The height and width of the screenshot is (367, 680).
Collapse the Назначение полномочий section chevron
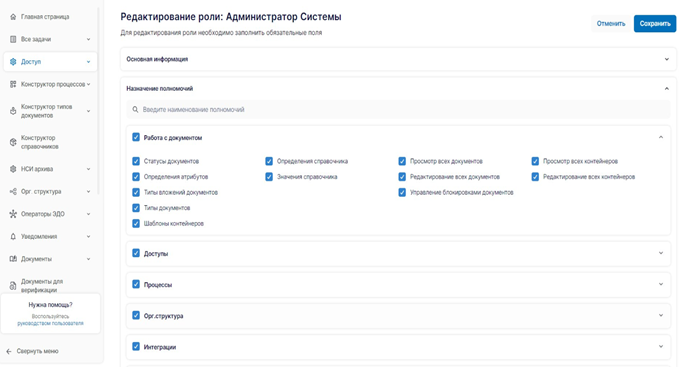[667, 88]
